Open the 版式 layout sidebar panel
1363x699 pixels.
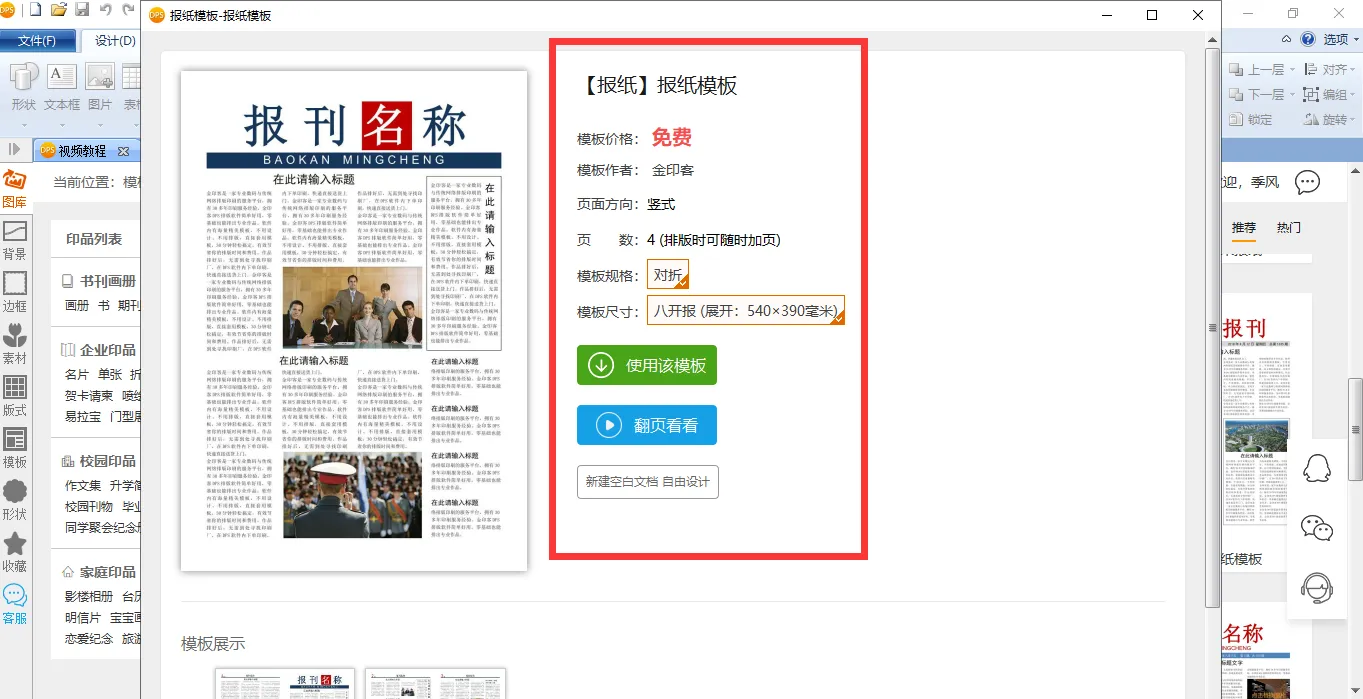point(15,396)
